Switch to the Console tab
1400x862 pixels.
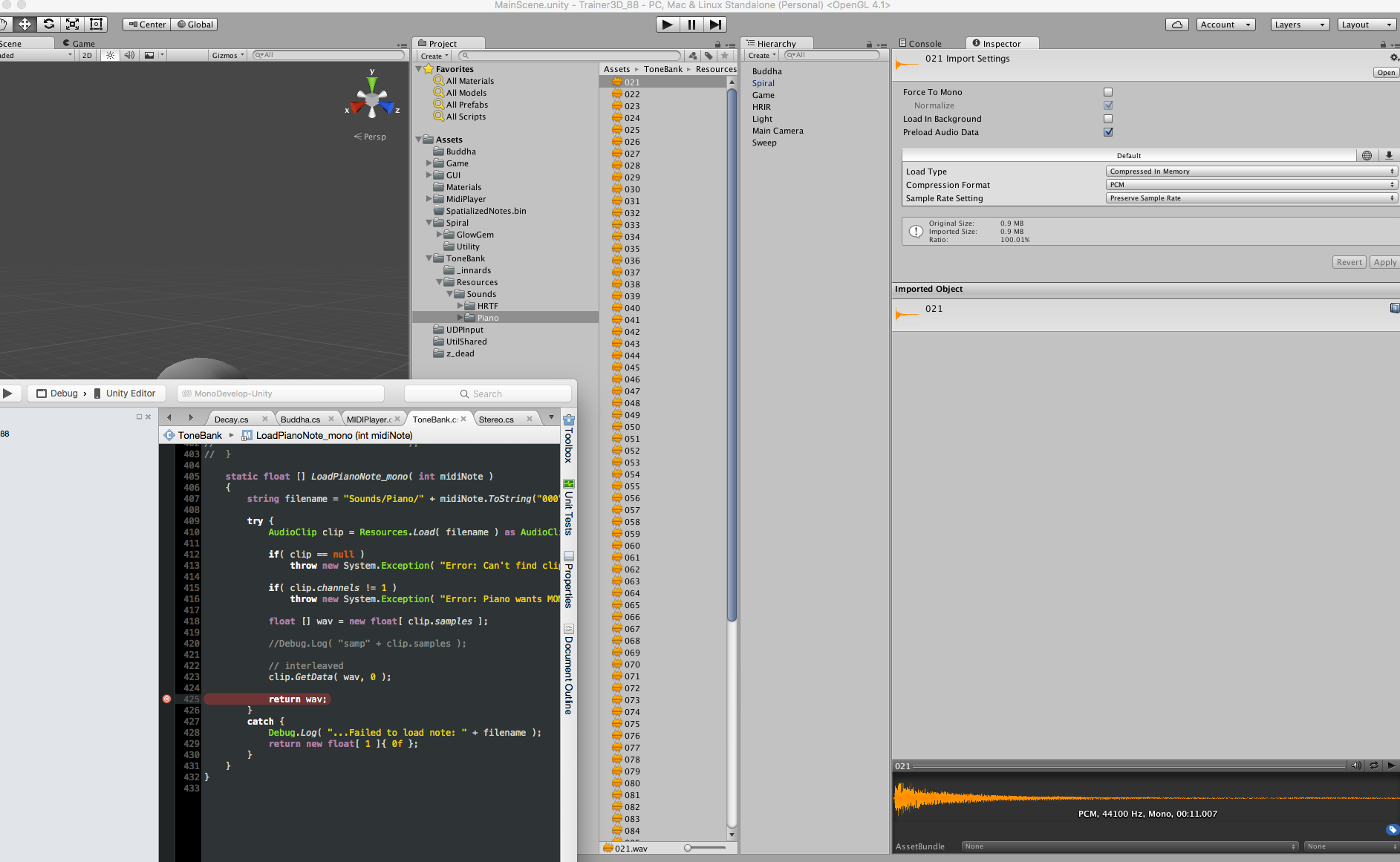[920, 44]
